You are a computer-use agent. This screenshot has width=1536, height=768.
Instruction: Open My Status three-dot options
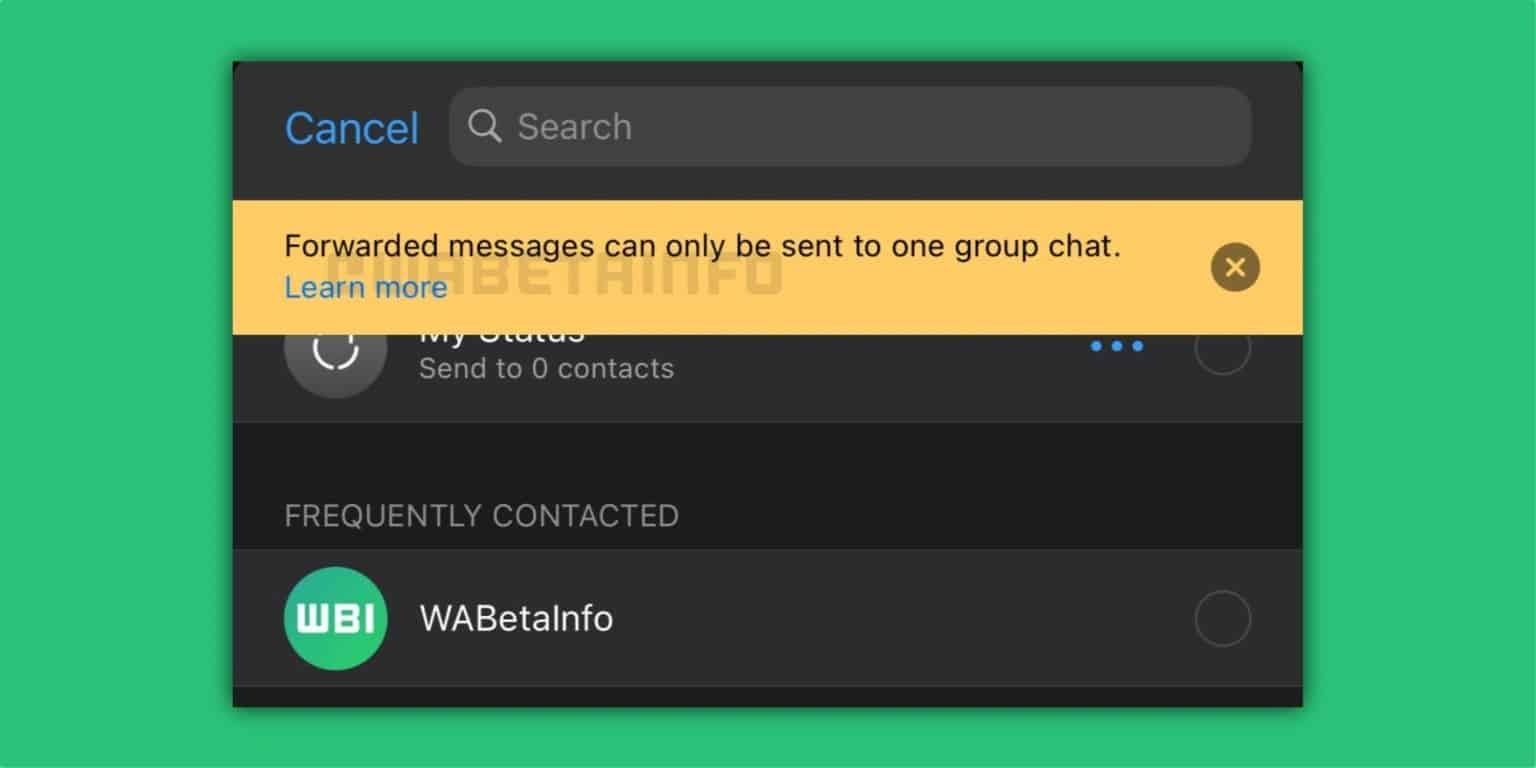tap(1117, 346)
